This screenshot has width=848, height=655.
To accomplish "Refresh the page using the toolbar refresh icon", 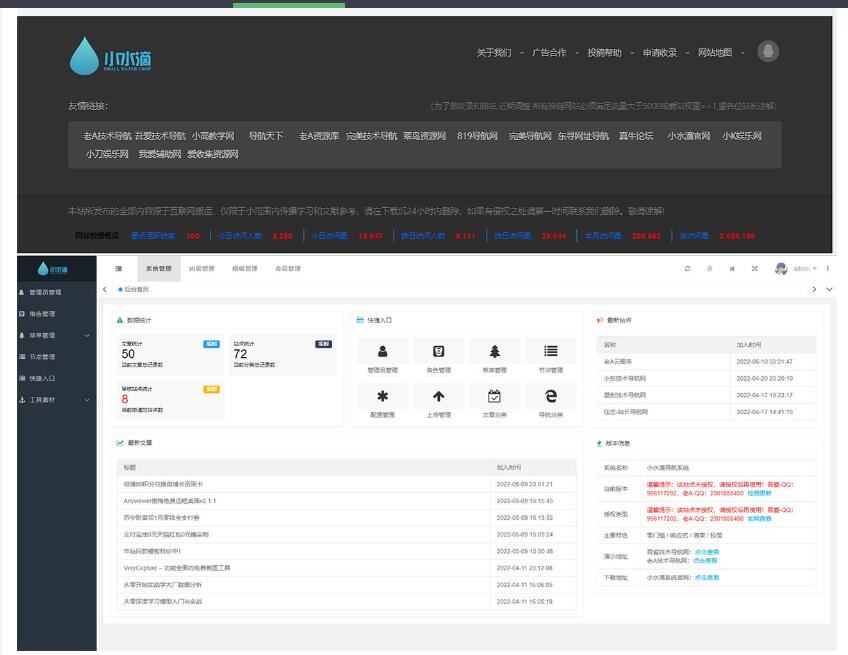I will pyautogui.click(x=688, y=269).
